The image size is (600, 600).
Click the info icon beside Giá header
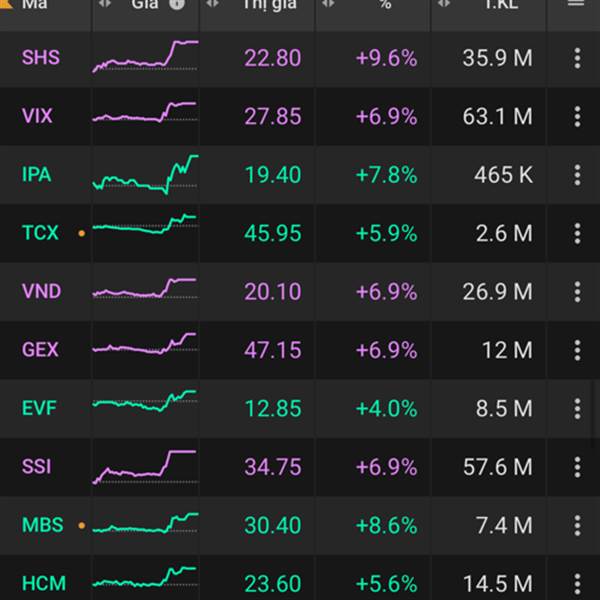pyautogui.click(x=177, y=4)
